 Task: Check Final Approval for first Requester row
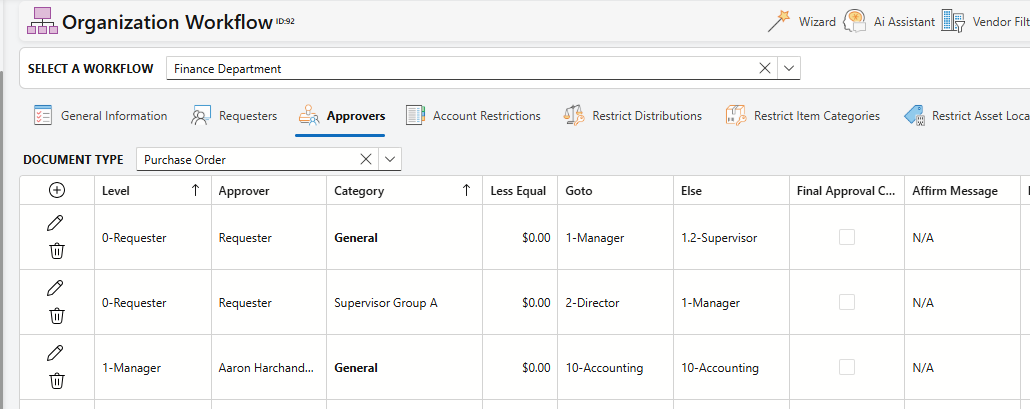[x=847, y=238]
